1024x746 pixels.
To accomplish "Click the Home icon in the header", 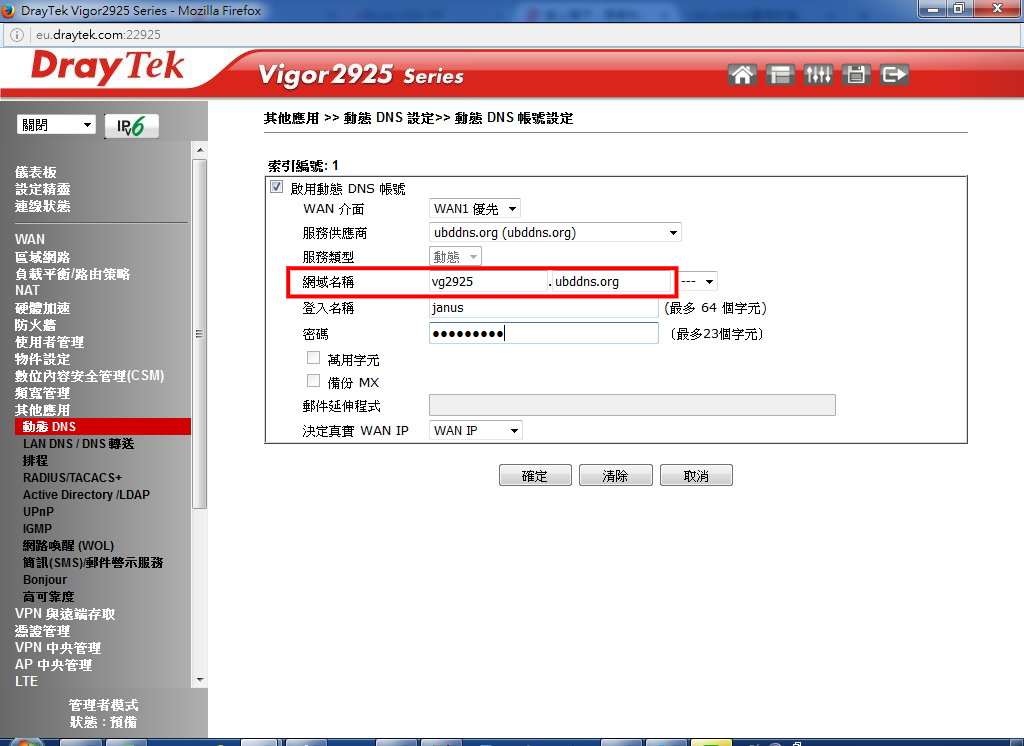I will click(x=742, y=75).
